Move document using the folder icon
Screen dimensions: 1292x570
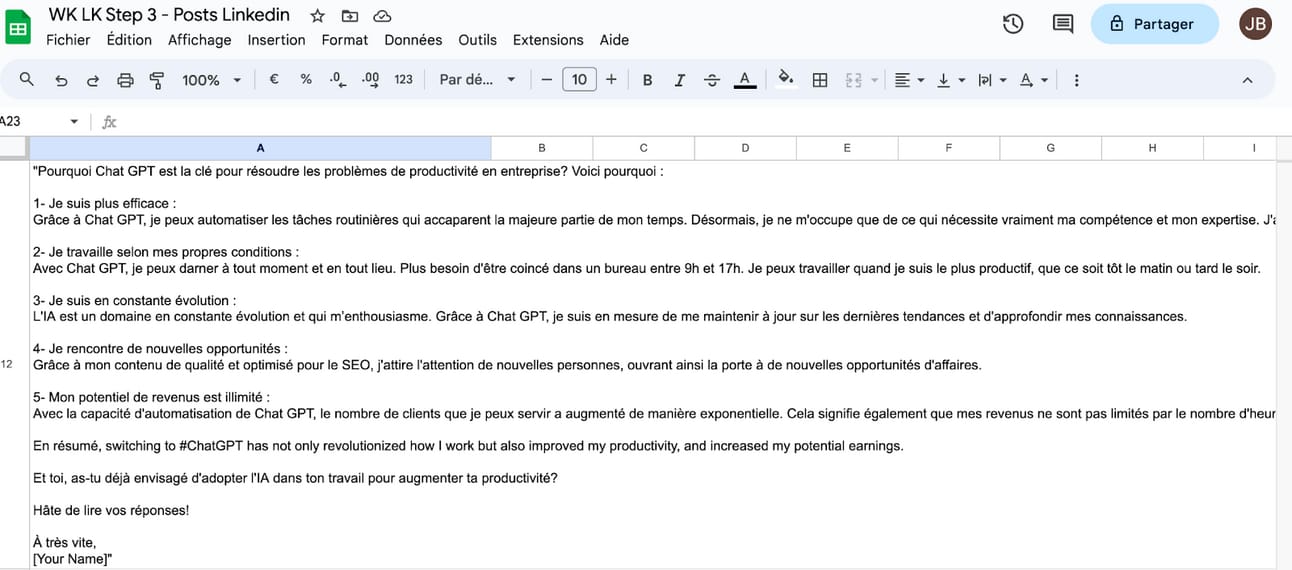coord(349,15)
